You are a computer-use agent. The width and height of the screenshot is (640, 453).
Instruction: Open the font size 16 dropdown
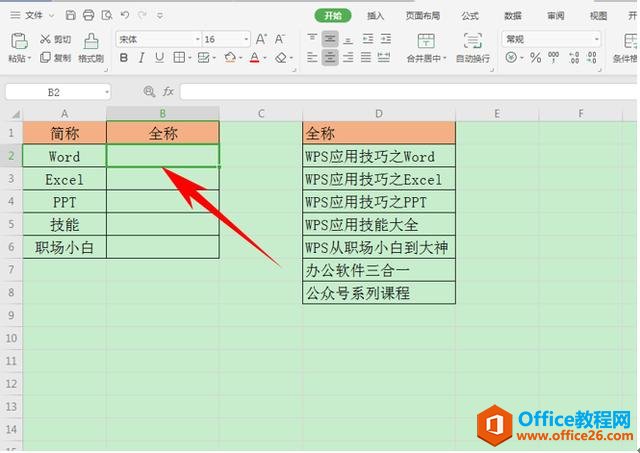click(246, 40)
